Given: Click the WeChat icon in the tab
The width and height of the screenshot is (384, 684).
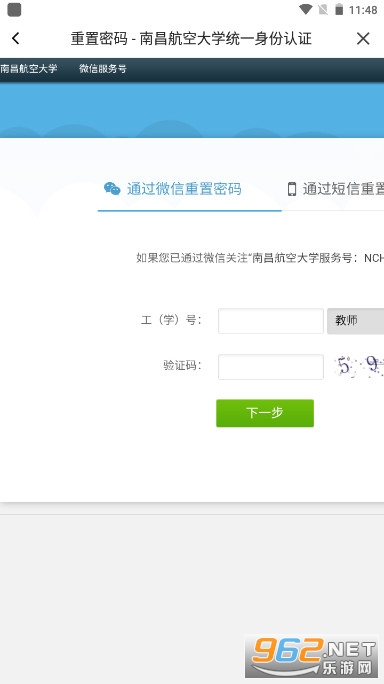Looking at the screenshot, I should [x=112, y=189].
